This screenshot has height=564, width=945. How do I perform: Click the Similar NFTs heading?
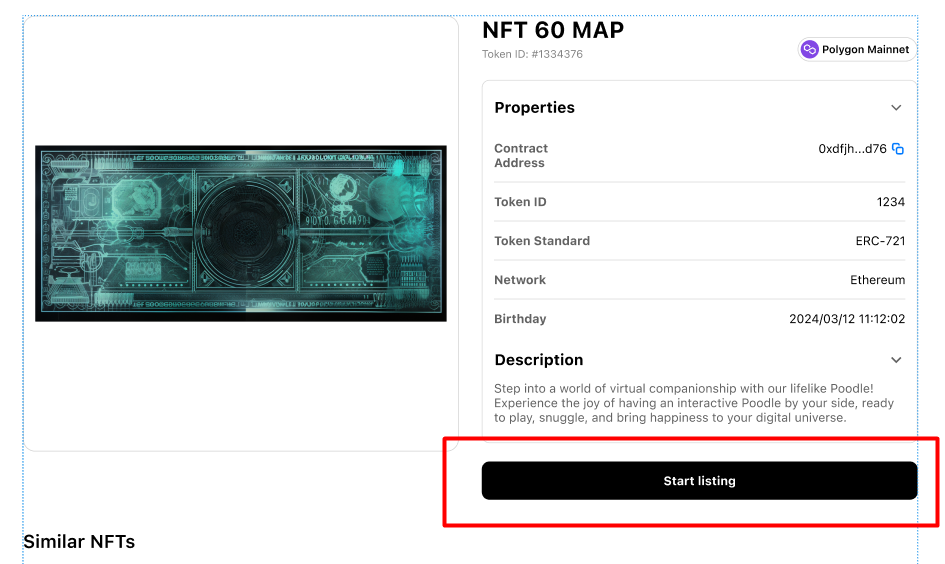click(x=79, y=542)
